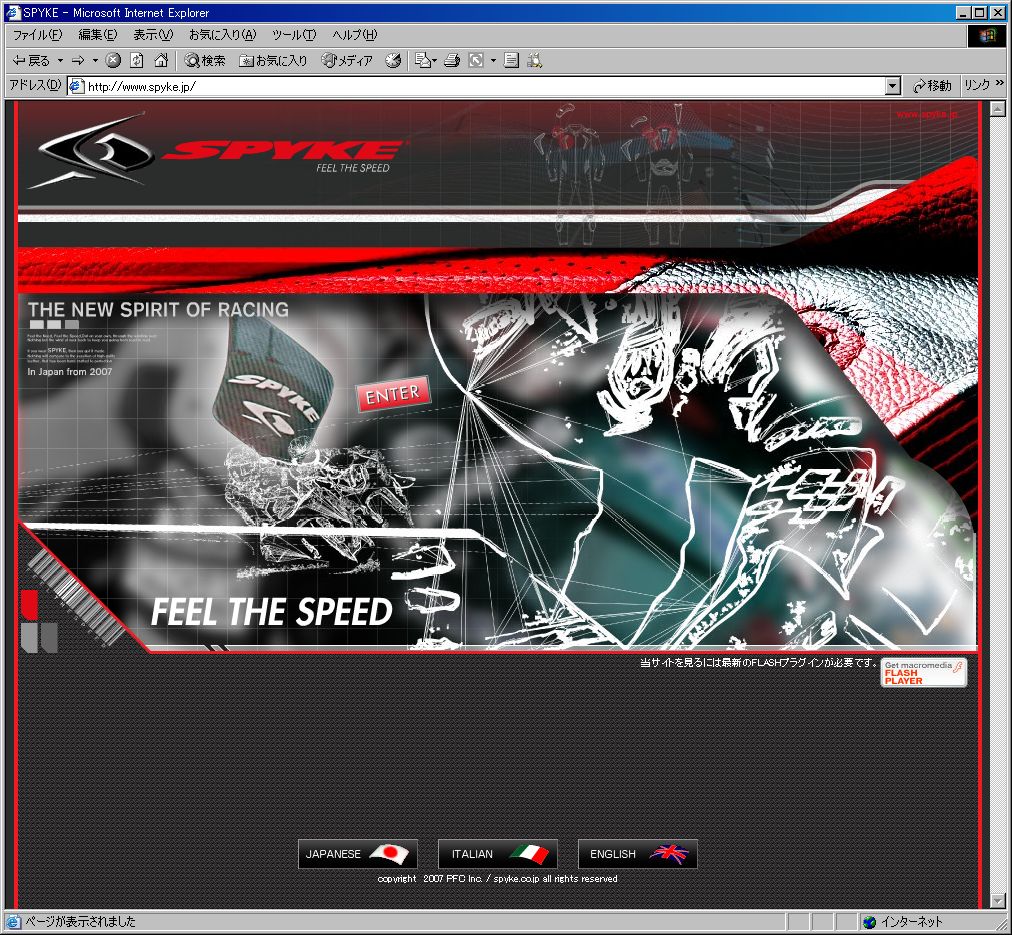
Task: Click the SPYKE carbon badge image
Action: coord(274,388)
